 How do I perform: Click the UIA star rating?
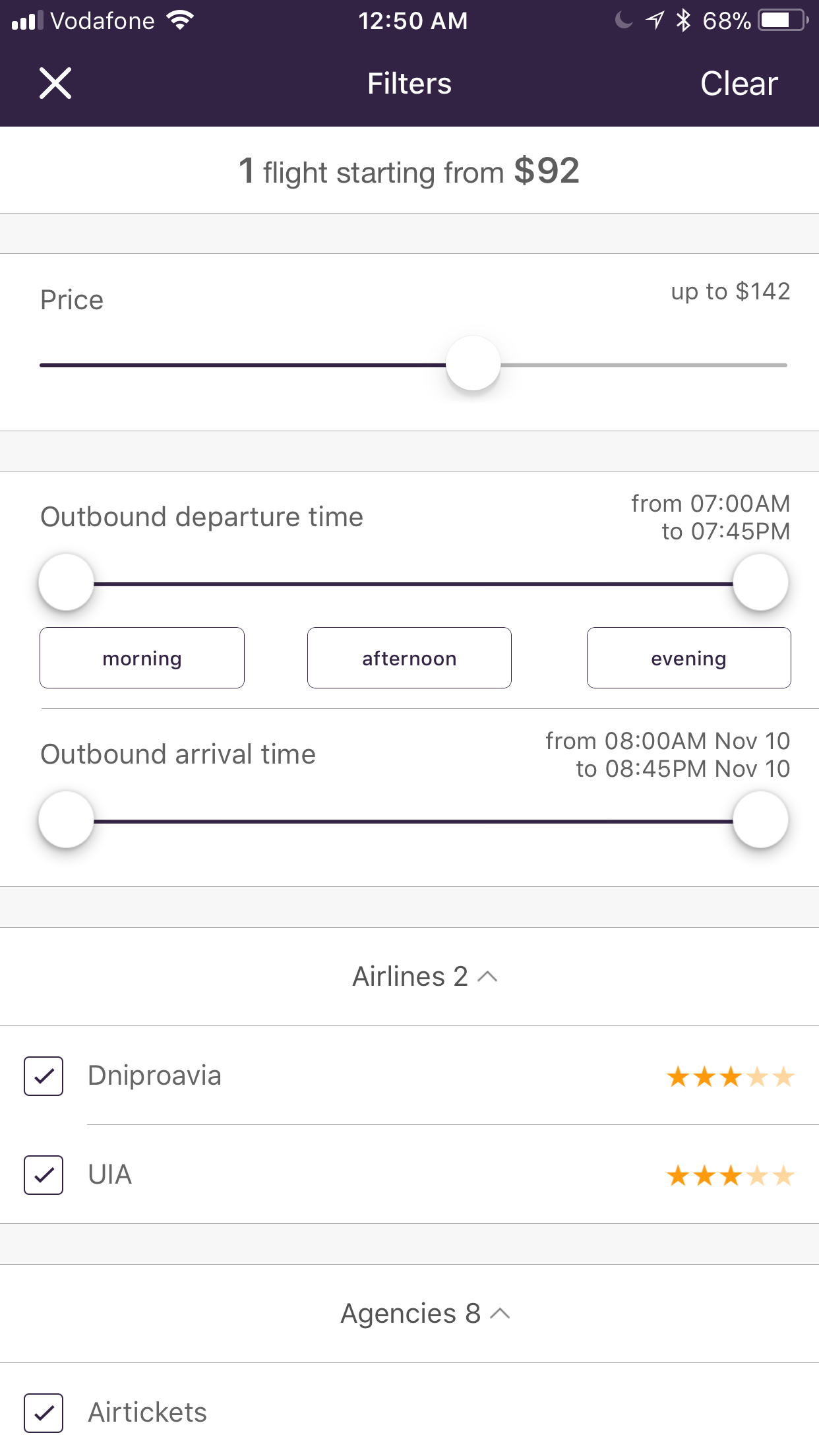730,1176
